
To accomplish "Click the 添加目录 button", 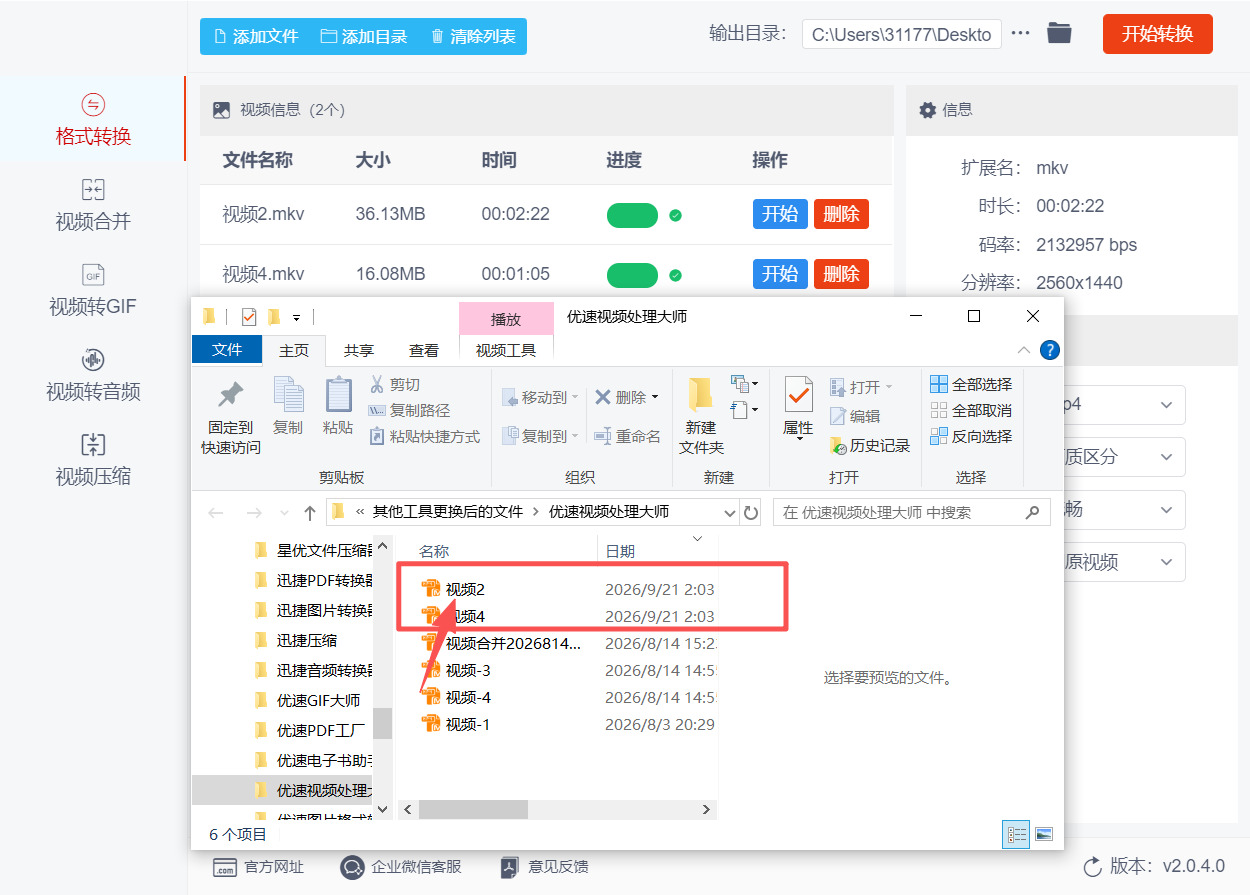I will [364, 36].
